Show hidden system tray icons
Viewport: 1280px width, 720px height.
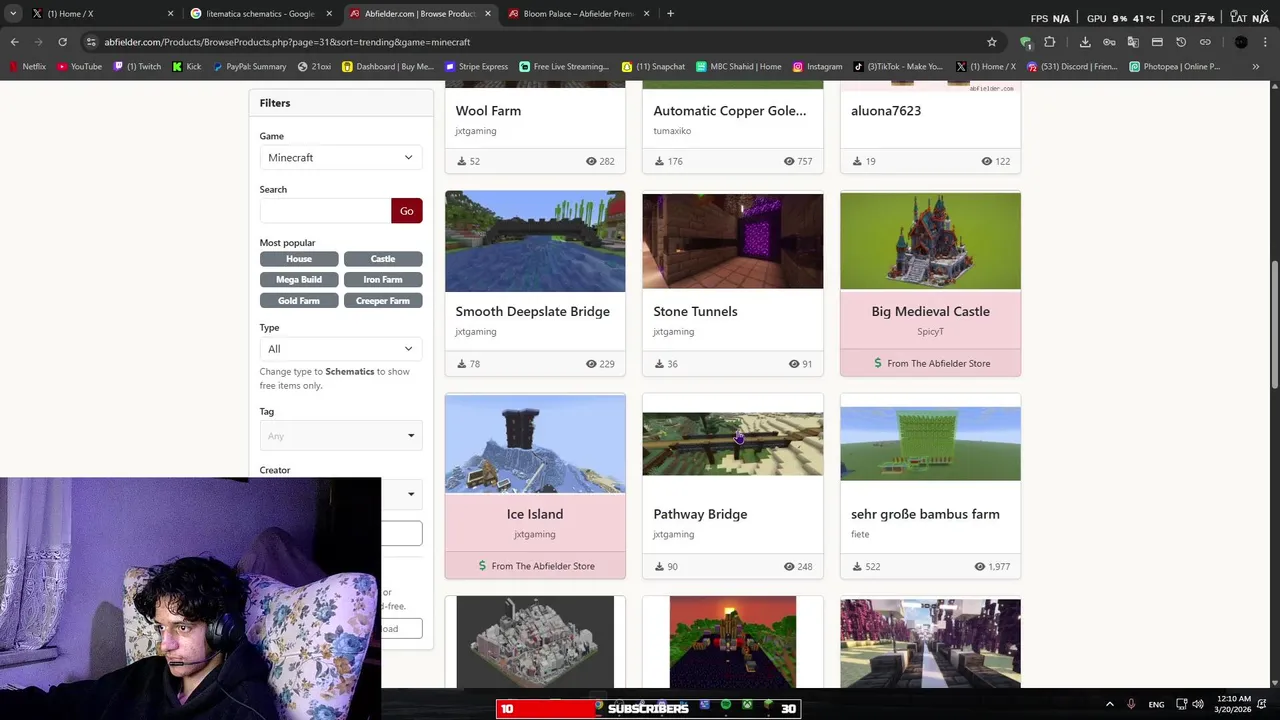click(x=1109, y=704)
